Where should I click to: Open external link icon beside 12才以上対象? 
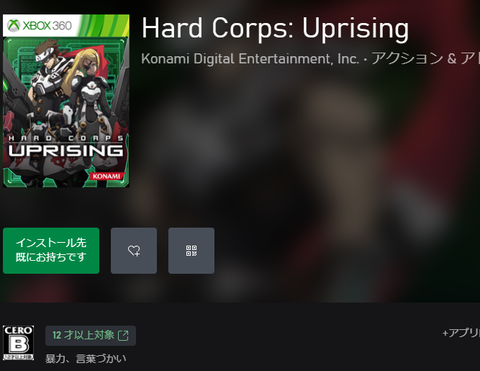tap(123, 335)
